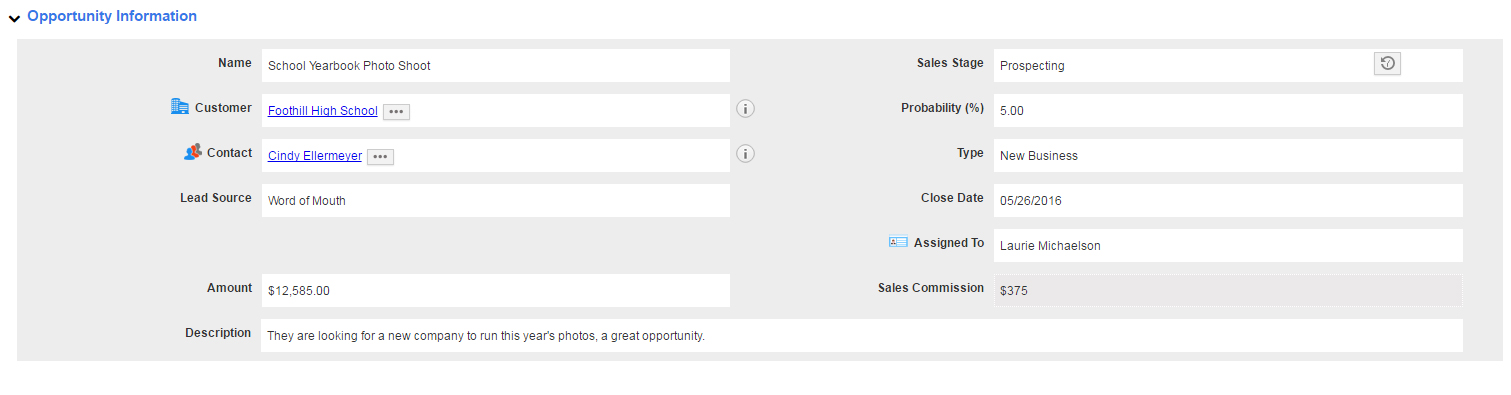Image resolution: width=1511 pixels, height=395 pixels.
Task: Click the Assigned To card icon
Action: pos(898,242)
